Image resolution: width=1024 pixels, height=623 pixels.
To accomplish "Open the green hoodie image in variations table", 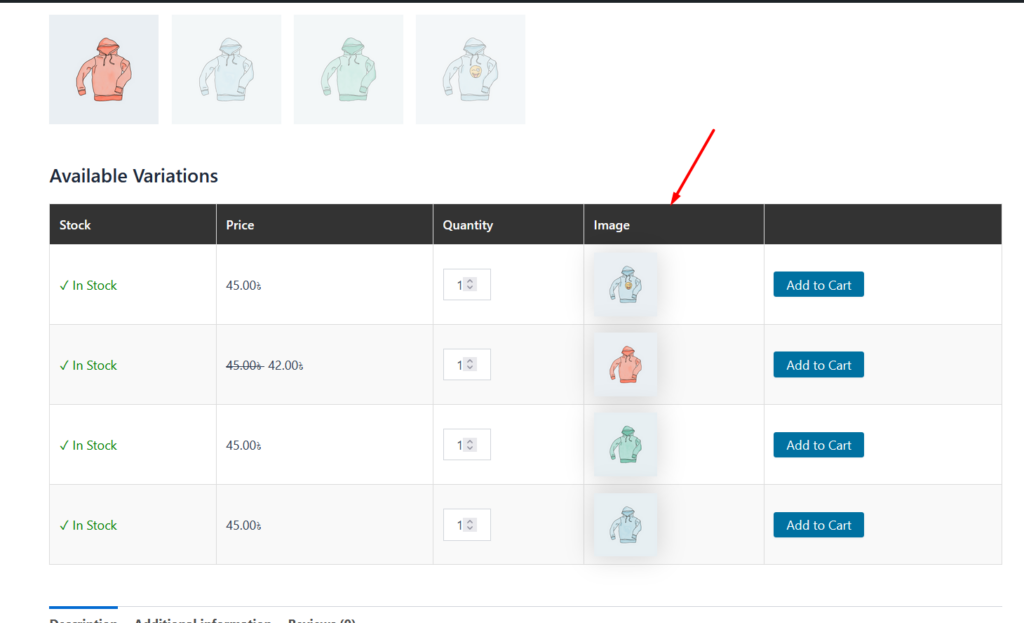I will tap(625, 445).
